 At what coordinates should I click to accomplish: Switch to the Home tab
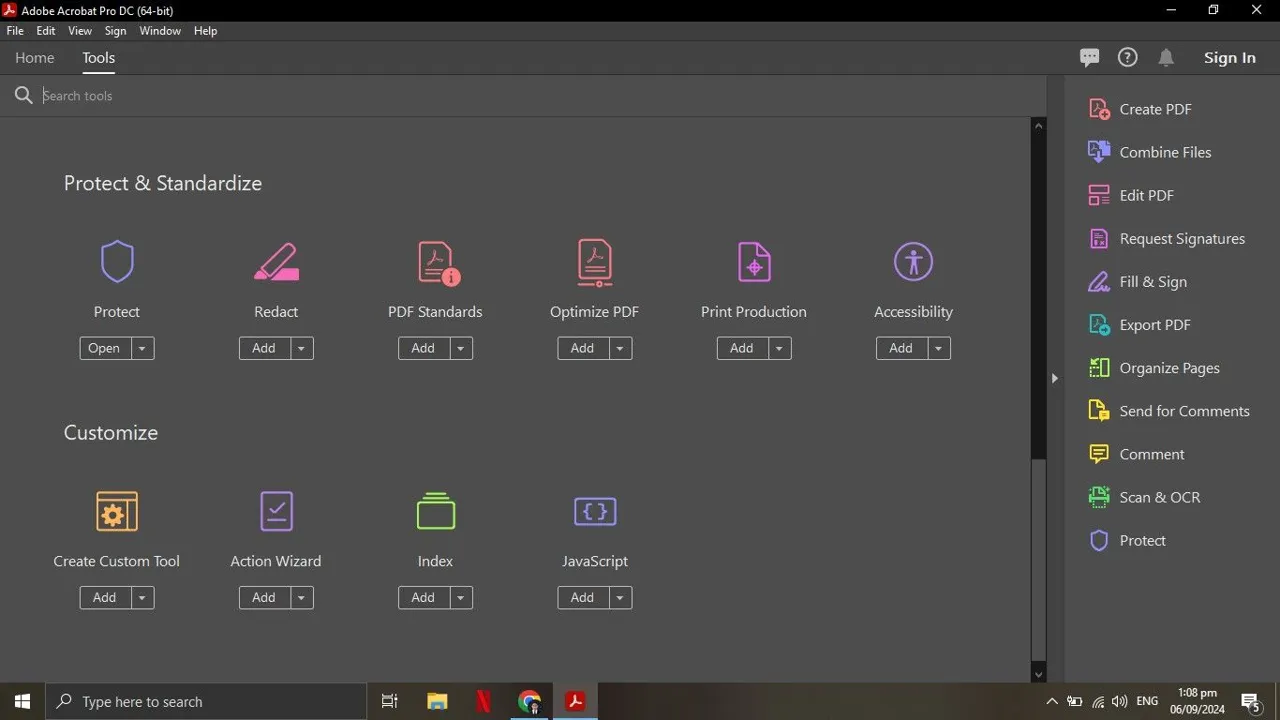(x=35, y=58)
